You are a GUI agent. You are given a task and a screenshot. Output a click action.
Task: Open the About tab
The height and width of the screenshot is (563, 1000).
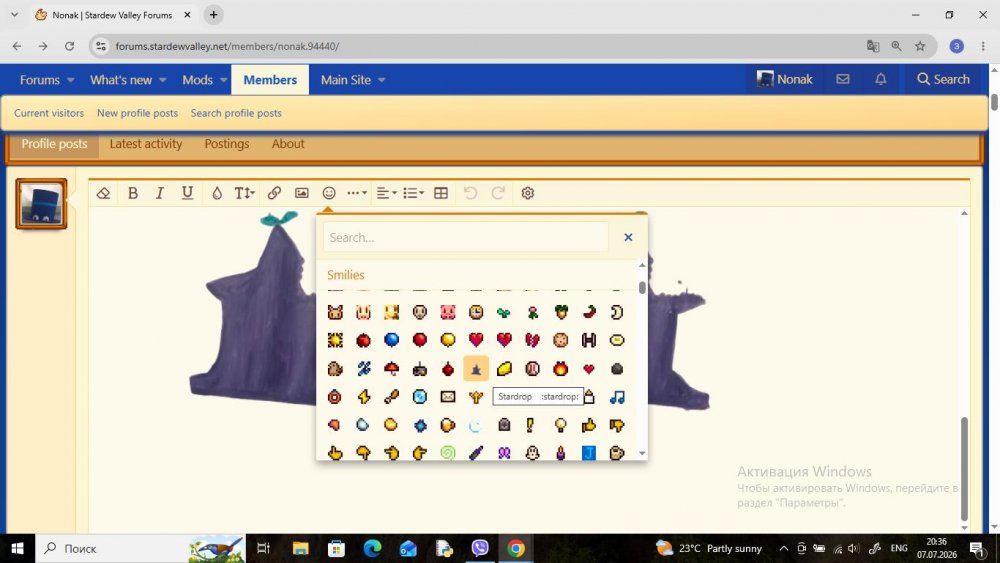coord(288,144)
